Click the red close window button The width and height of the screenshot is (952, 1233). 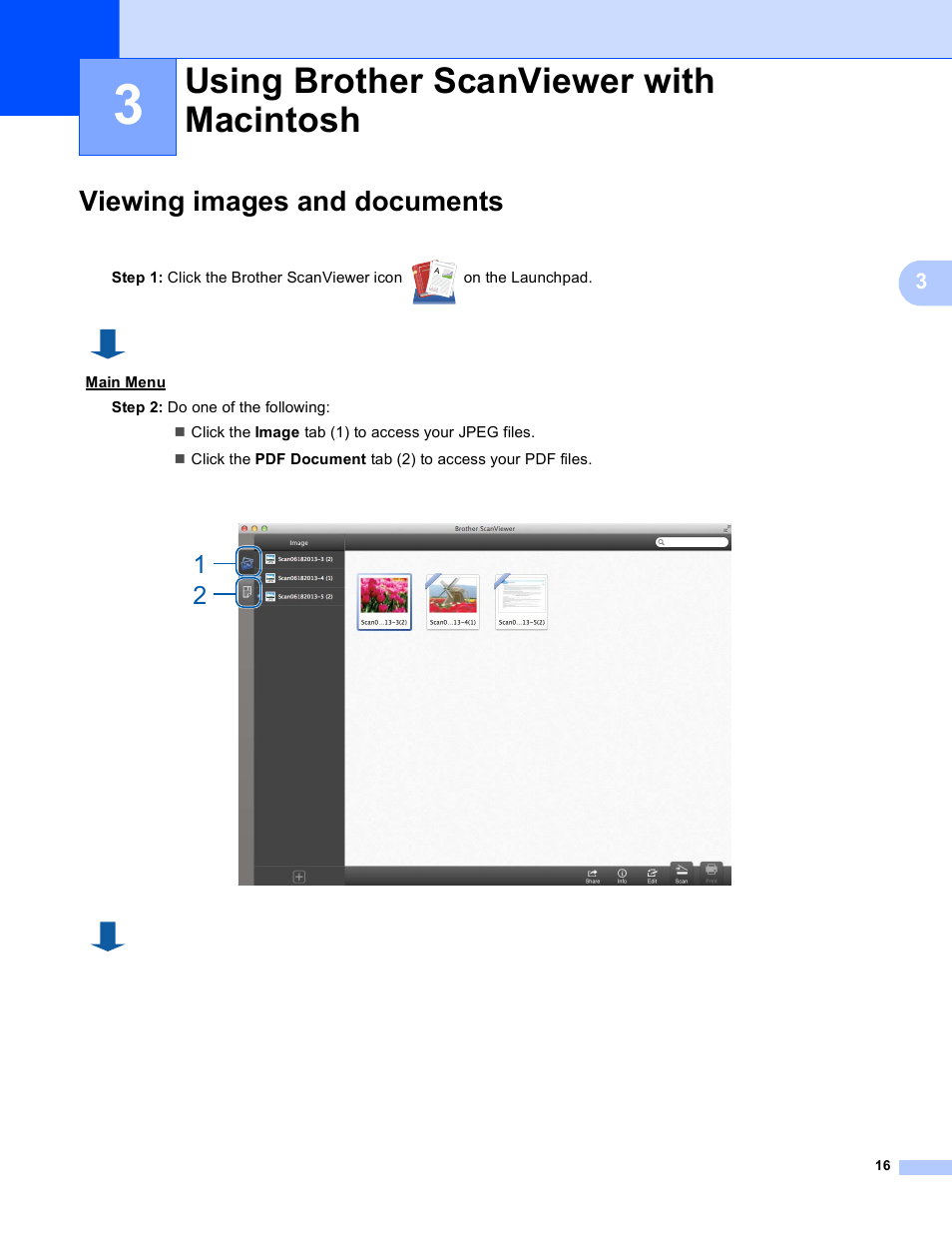(x=244, y=529)
